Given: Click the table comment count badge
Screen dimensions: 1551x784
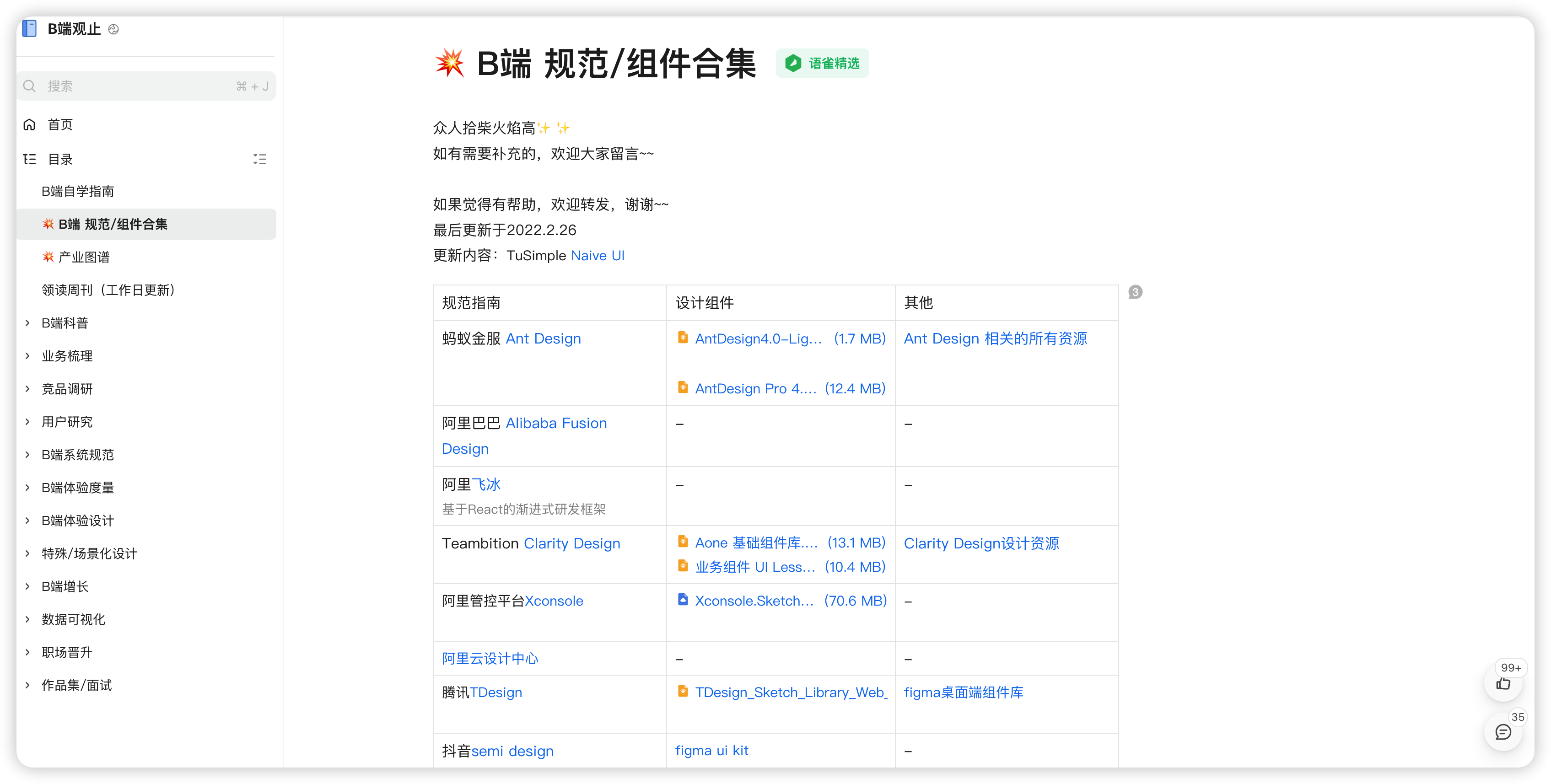Looking at the screenshot, I should pyautogui.click(x=1135, y=292).
